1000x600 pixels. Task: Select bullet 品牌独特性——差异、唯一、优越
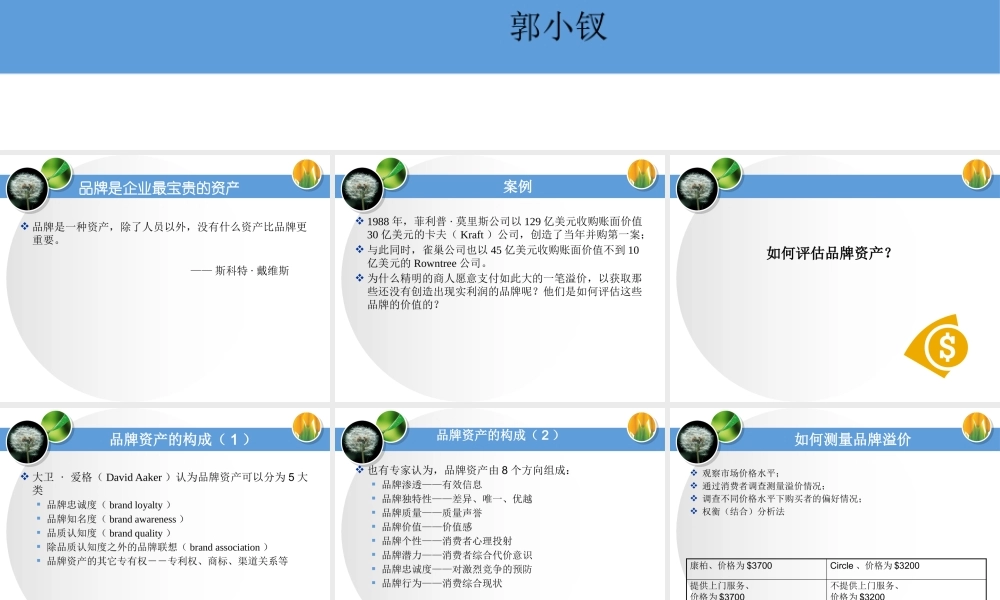(457, 499)
